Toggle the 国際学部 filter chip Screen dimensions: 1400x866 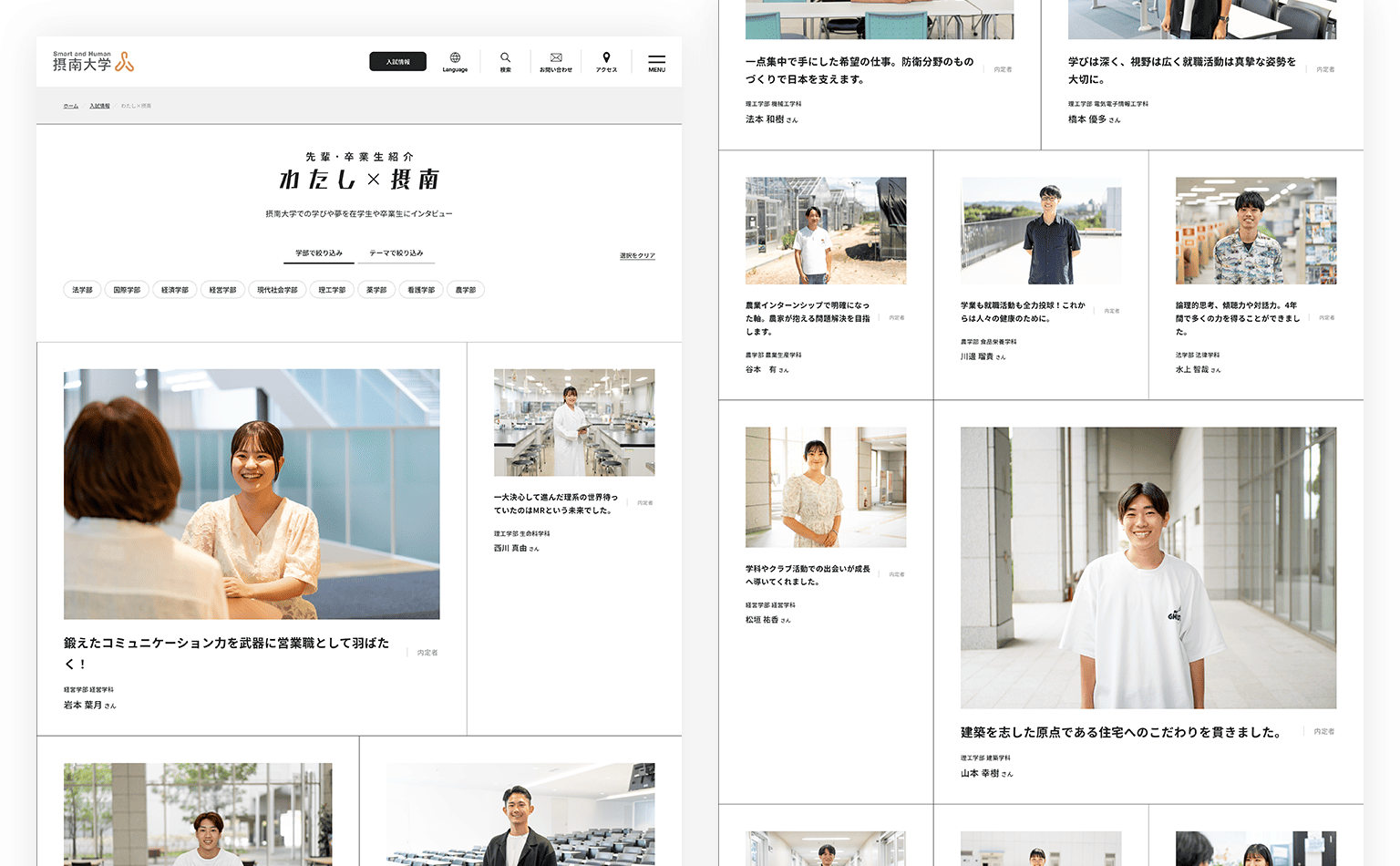tap(127, 290)
